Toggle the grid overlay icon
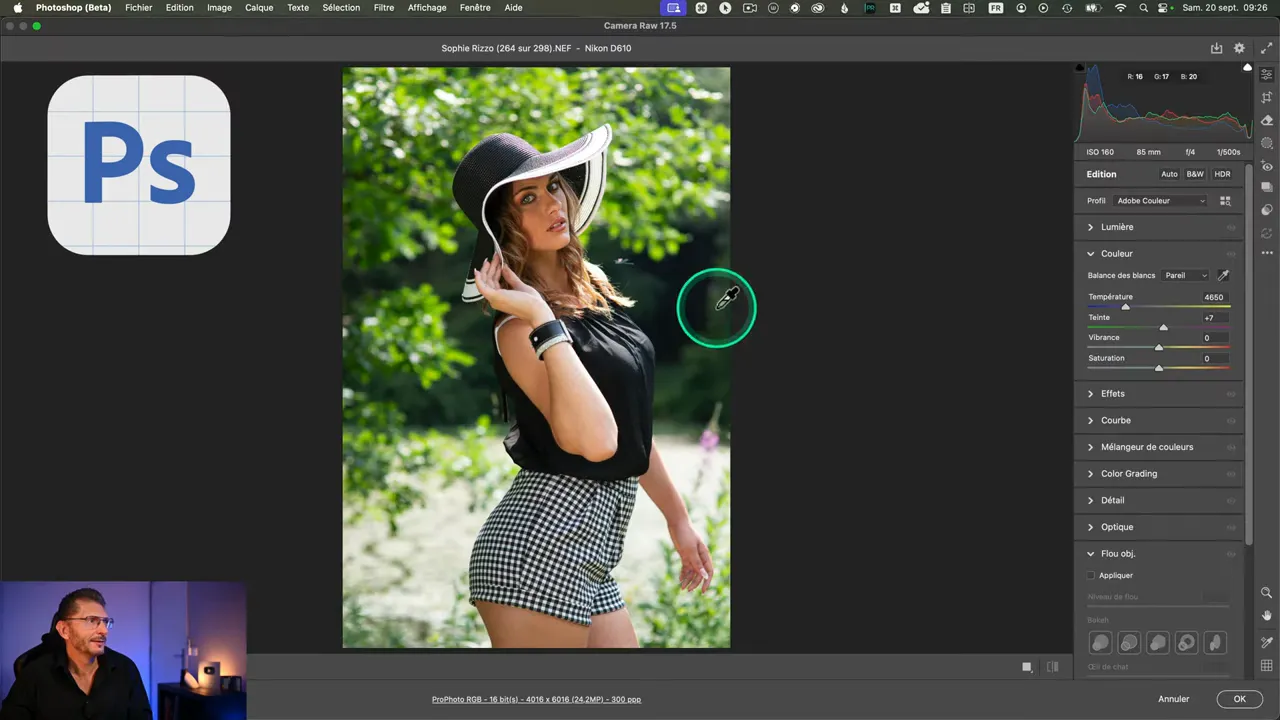 pyautogui.click(x=1266, y=666)
